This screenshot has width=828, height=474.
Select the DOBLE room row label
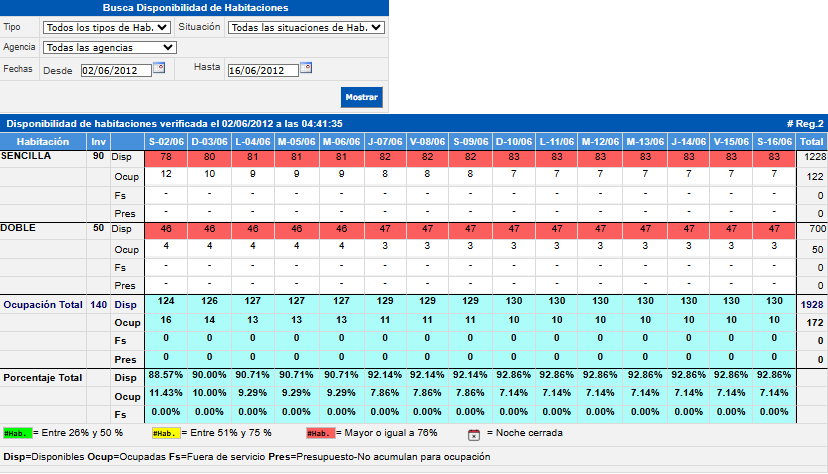[18, 228]
